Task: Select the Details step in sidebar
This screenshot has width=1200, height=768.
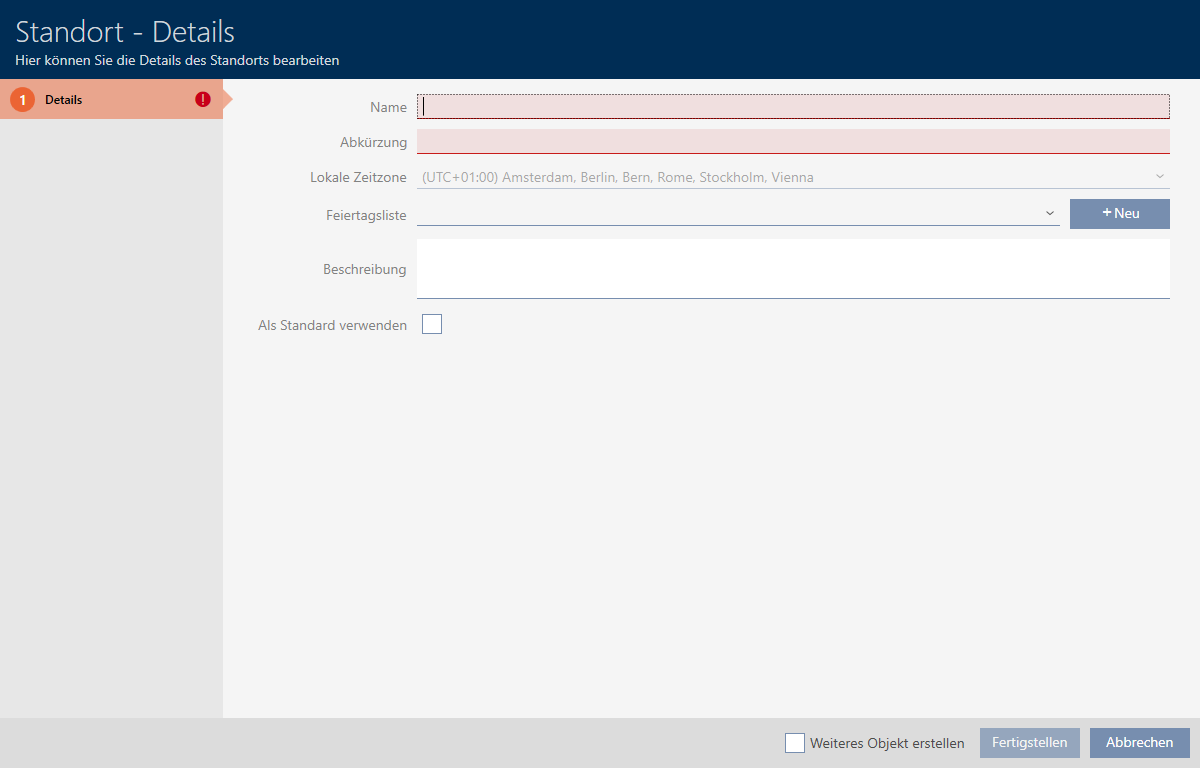Action: (x=64, y=100)
